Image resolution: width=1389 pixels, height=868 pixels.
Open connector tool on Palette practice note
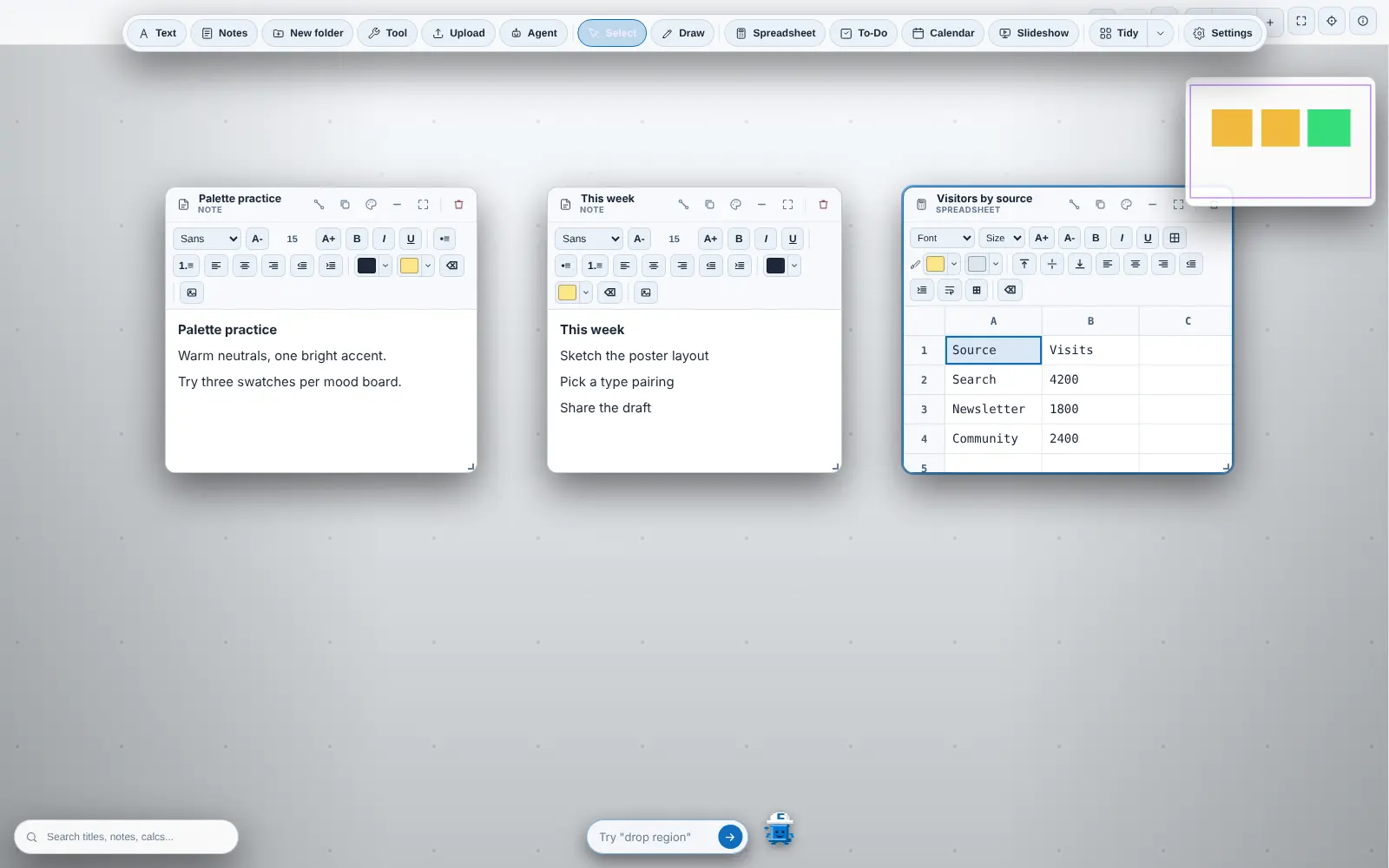(x=319, y=205)
